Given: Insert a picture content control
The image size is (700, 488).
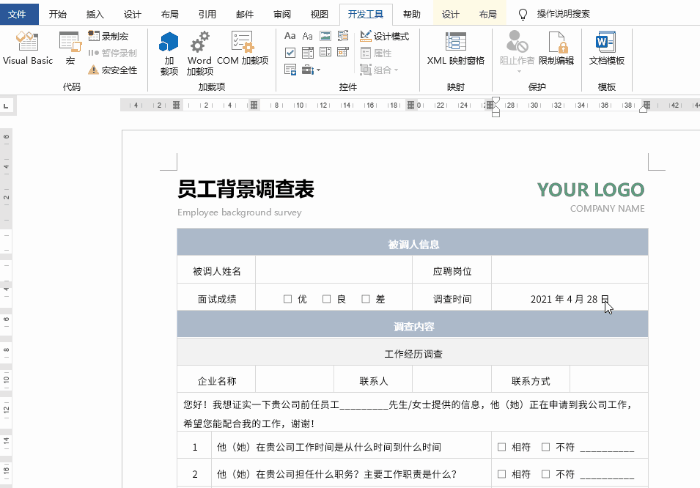Looking at the screenshot, I should pyautogui.click(x=326, y=36).
